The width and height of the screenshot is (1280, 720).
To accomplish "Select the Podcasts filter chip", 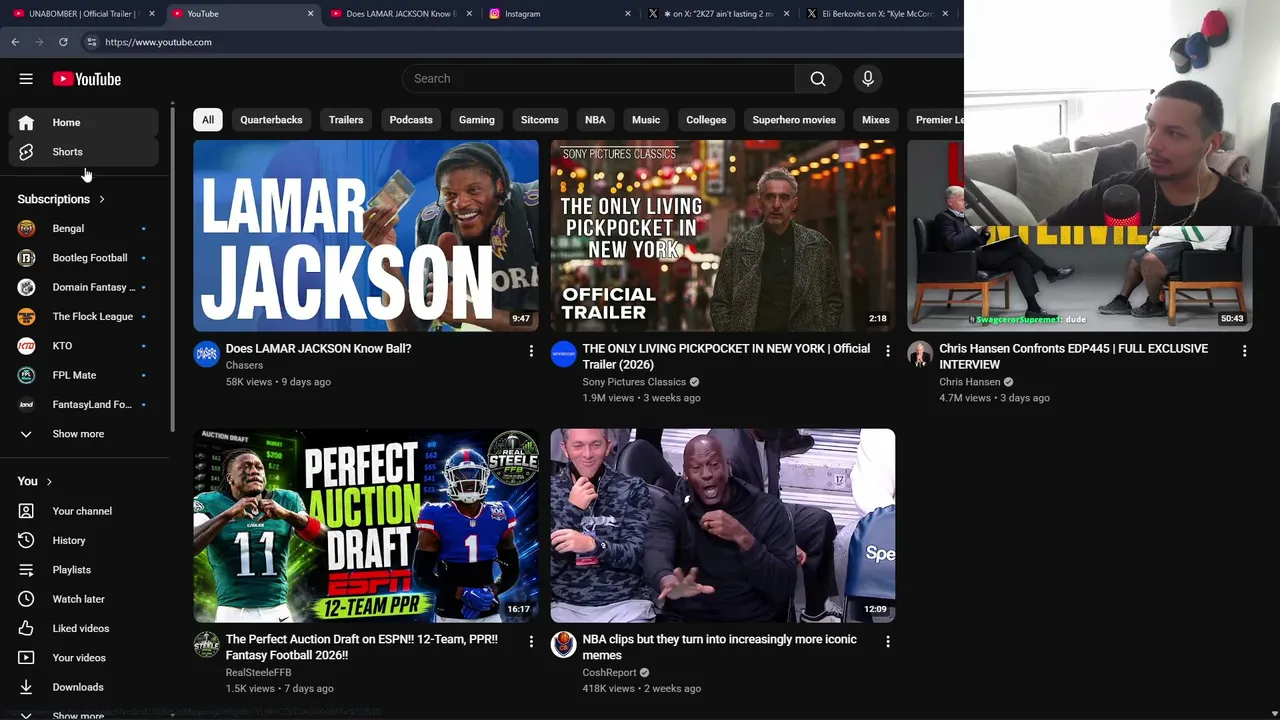I will click(411, 120).
